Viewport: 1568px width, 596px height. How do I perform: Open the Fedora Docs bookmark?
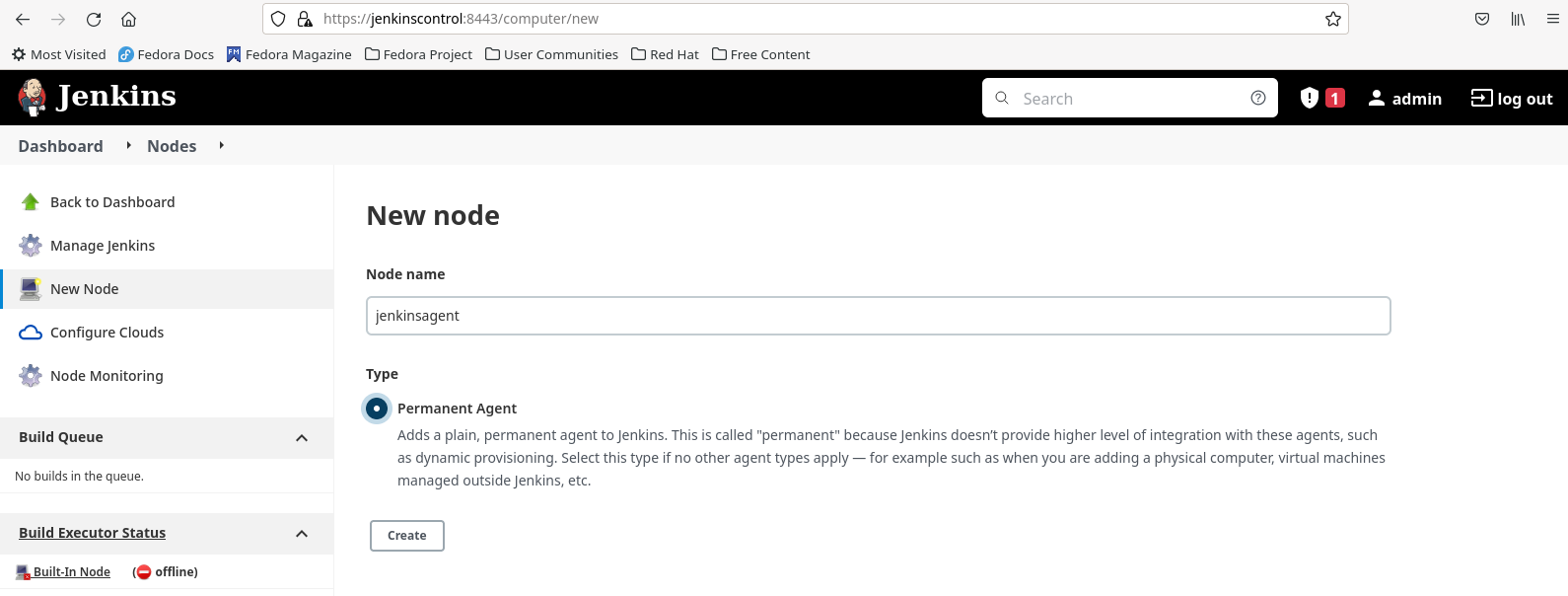pos(166,54)
